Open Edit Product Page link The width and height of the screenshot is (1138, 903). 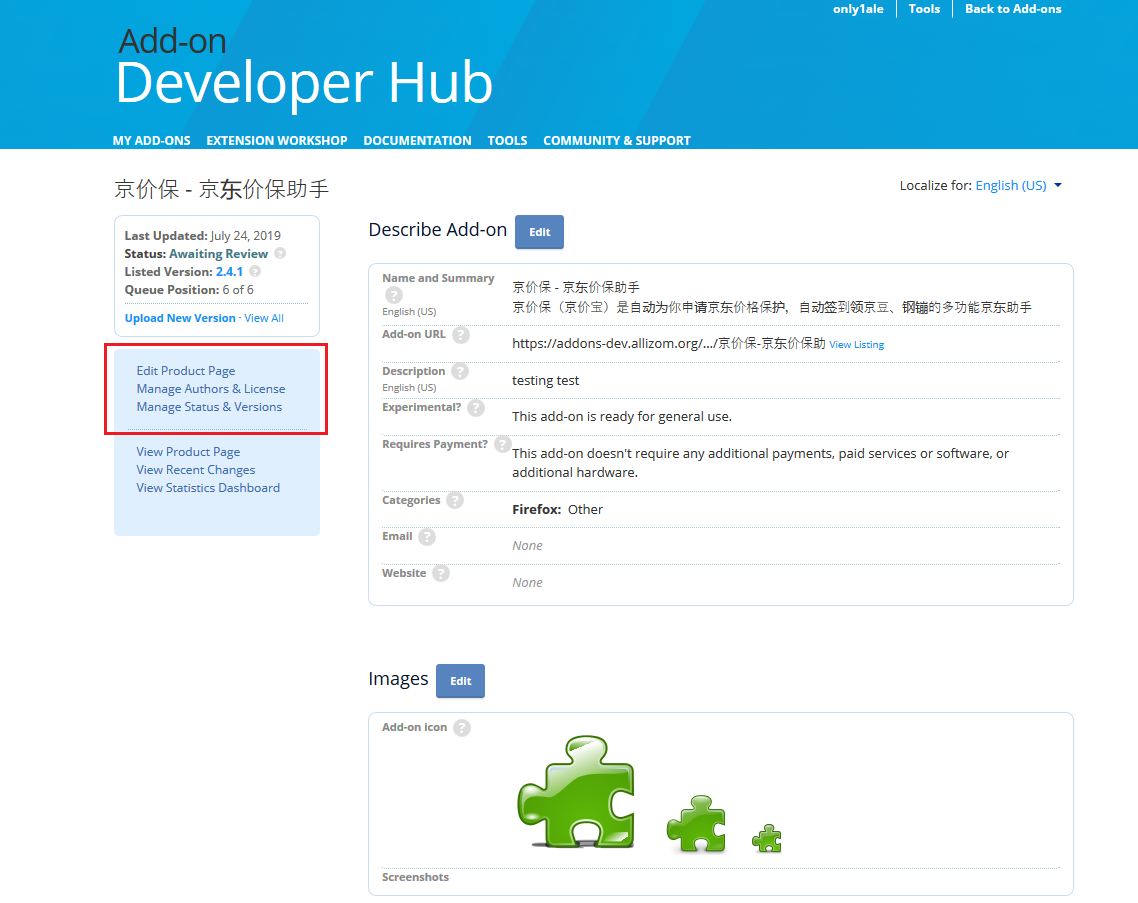point(186,371)
